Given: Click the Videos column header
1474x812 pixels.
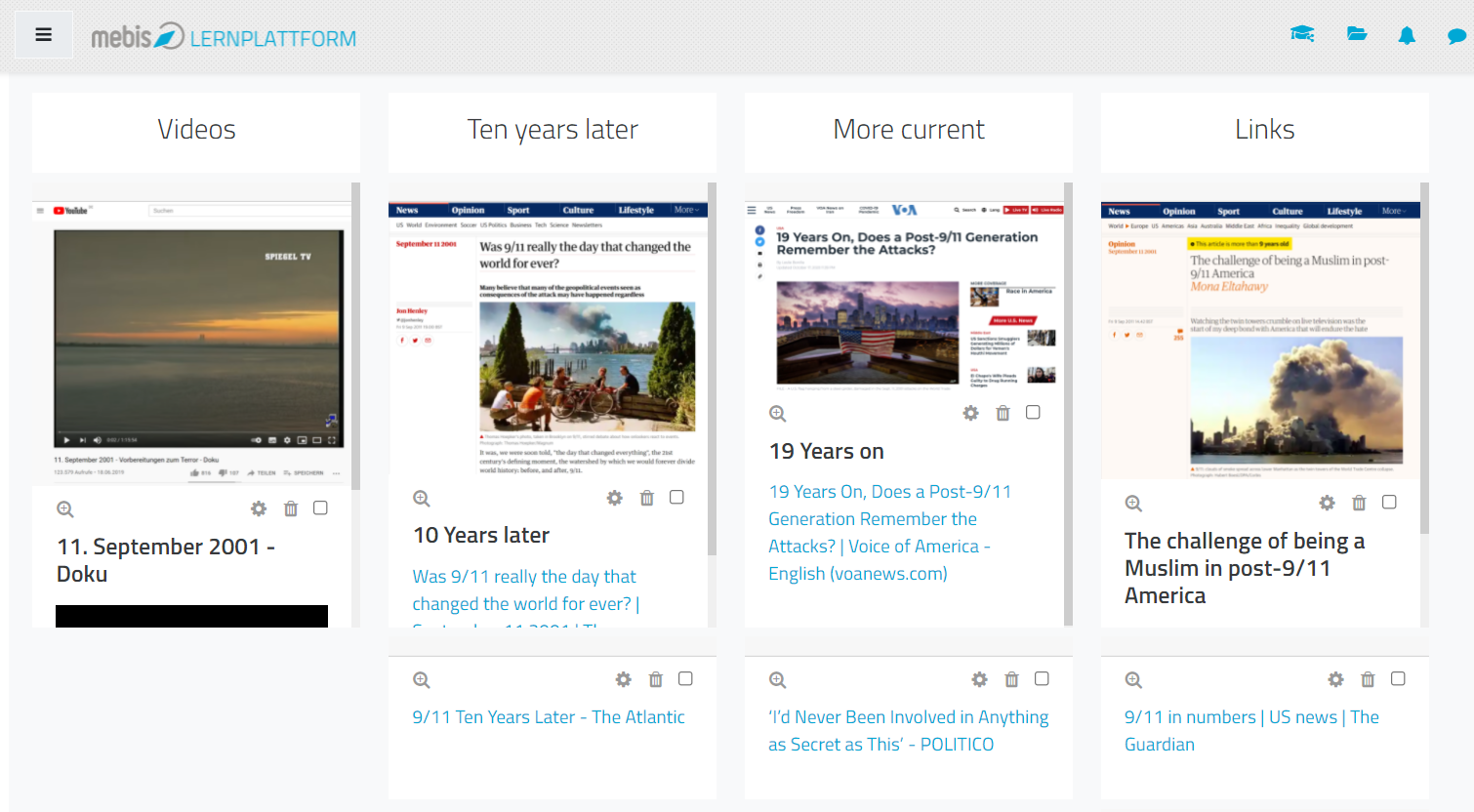Looking at the screenshot, I should pos(196,130).
